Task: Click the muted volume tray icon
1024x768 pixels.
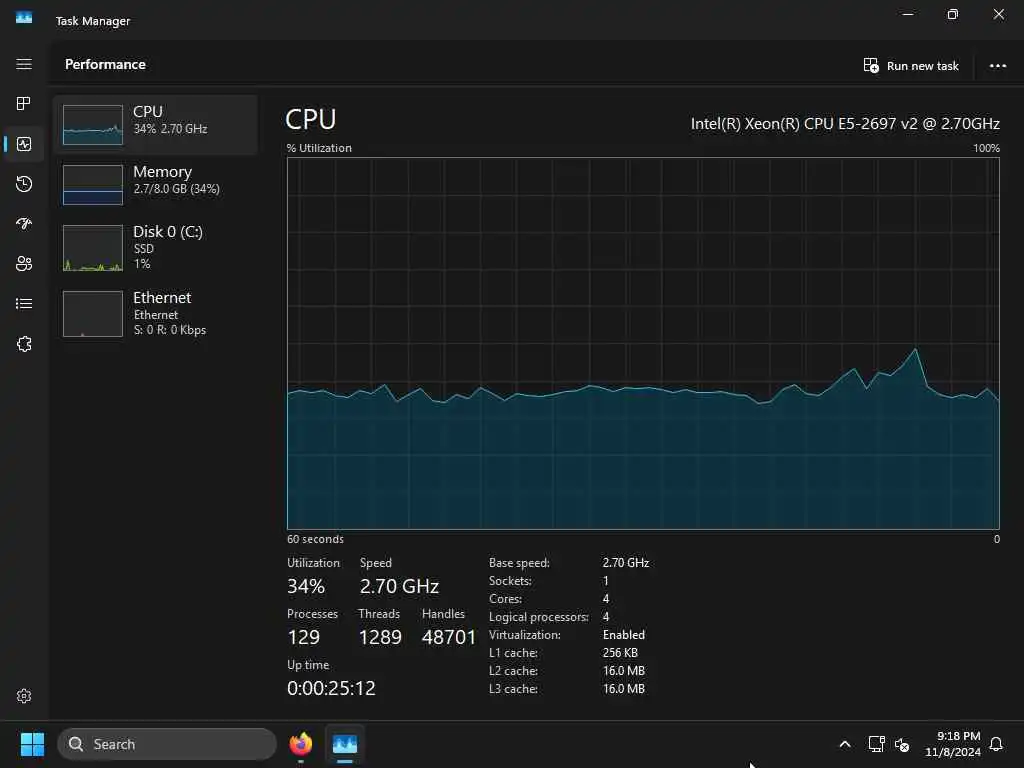Action: tap(902, 744)
